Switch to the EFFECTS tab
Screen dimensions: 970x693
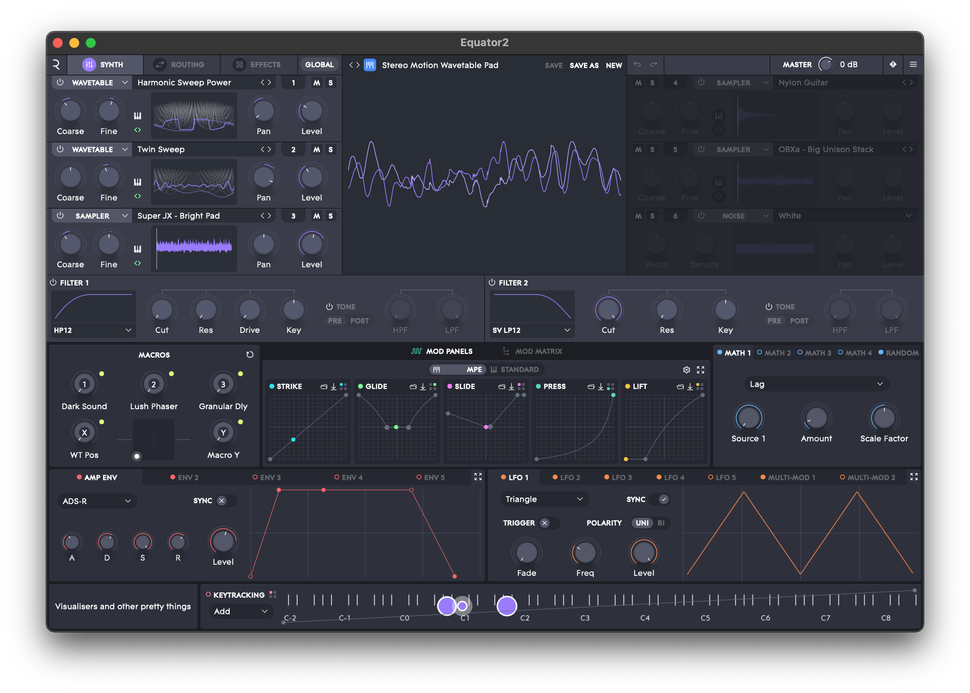click(x=257, y=64)
